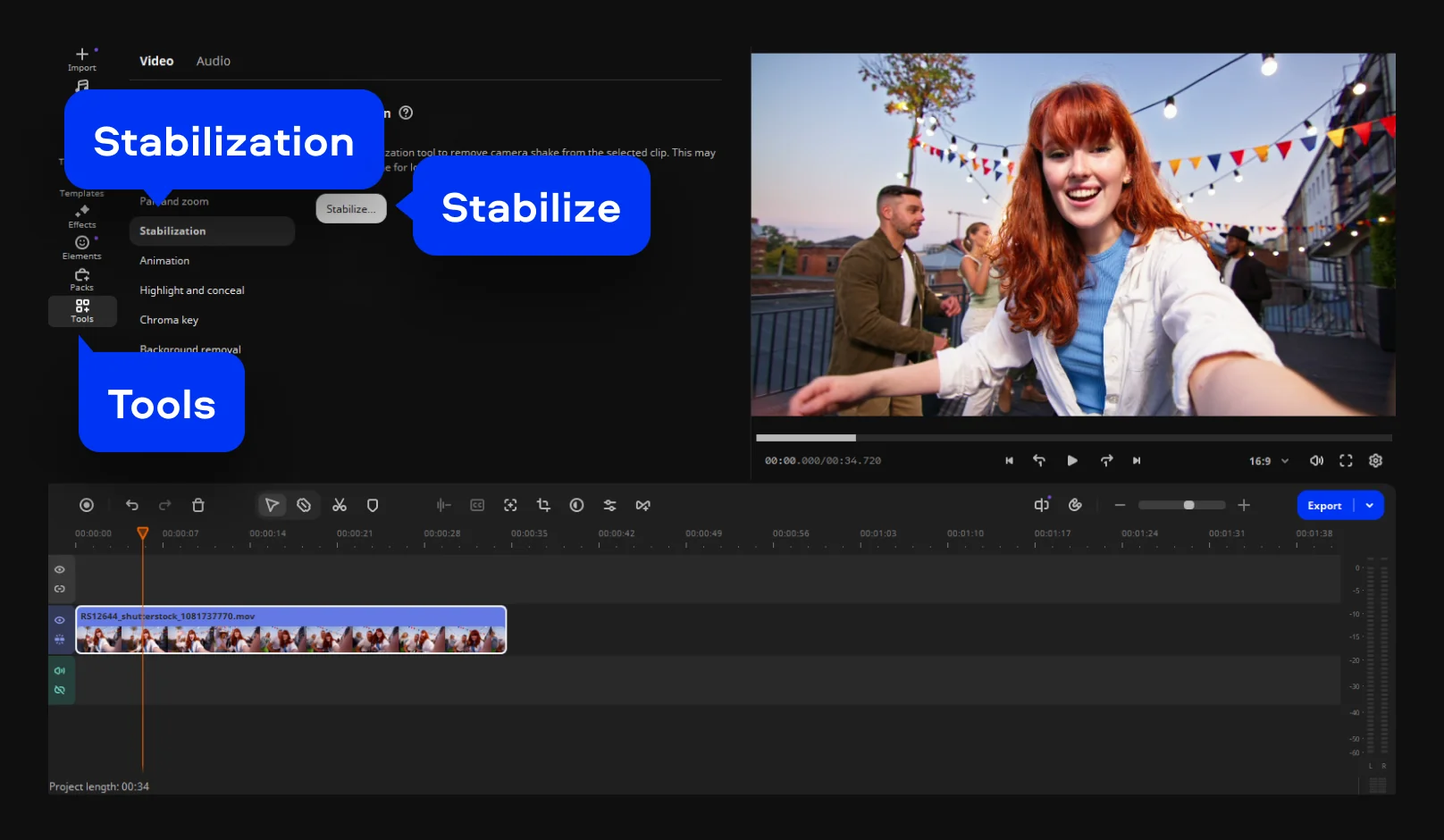Step forward one frame

pos(1107,461)
